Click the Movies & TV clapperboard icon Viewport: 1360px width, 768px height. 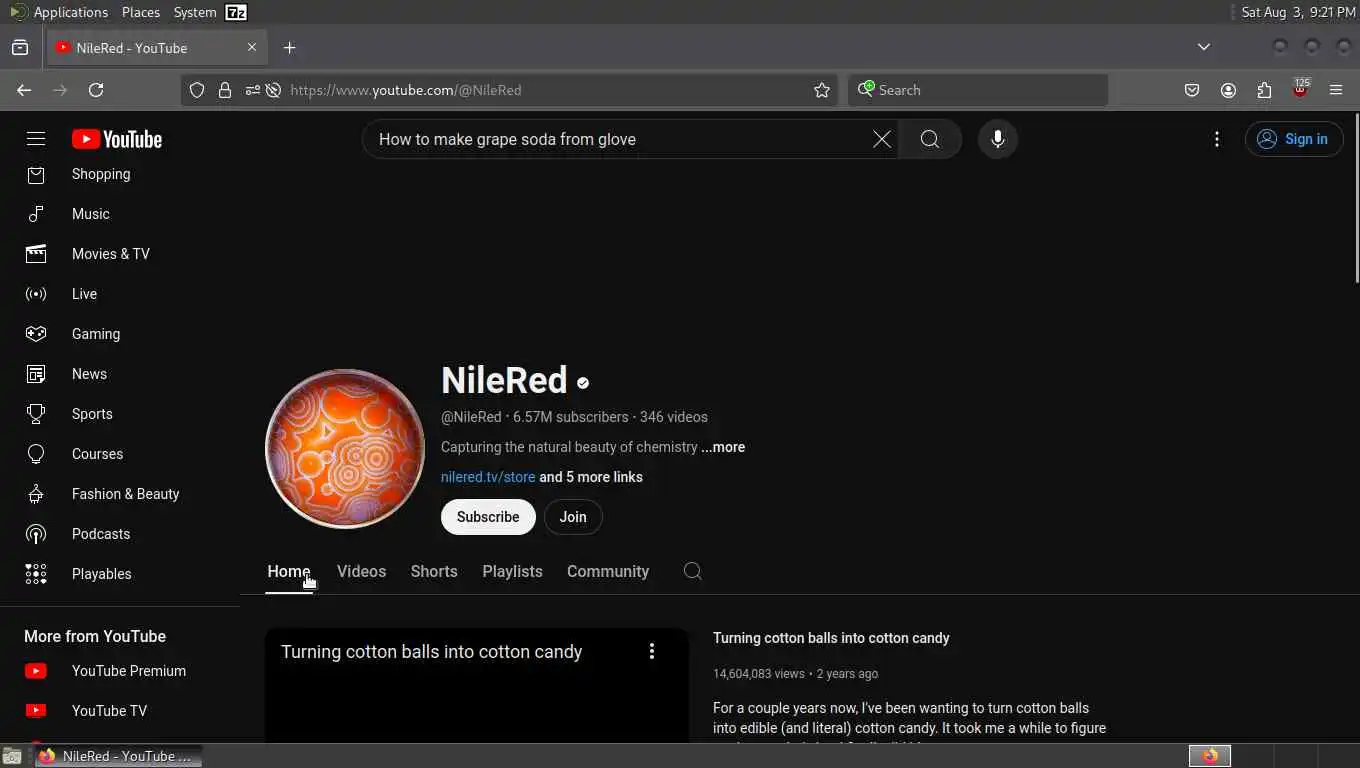[x=36, y=254]
